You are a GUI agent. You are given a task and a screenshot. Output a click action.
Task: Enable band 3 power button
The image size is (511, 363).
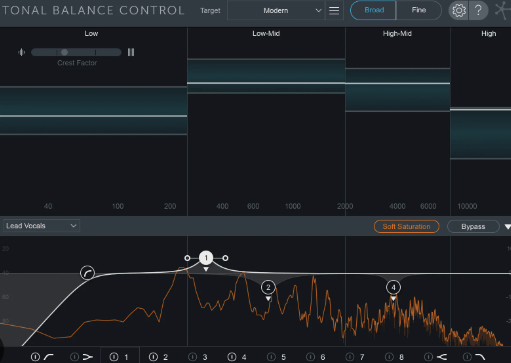192,357
